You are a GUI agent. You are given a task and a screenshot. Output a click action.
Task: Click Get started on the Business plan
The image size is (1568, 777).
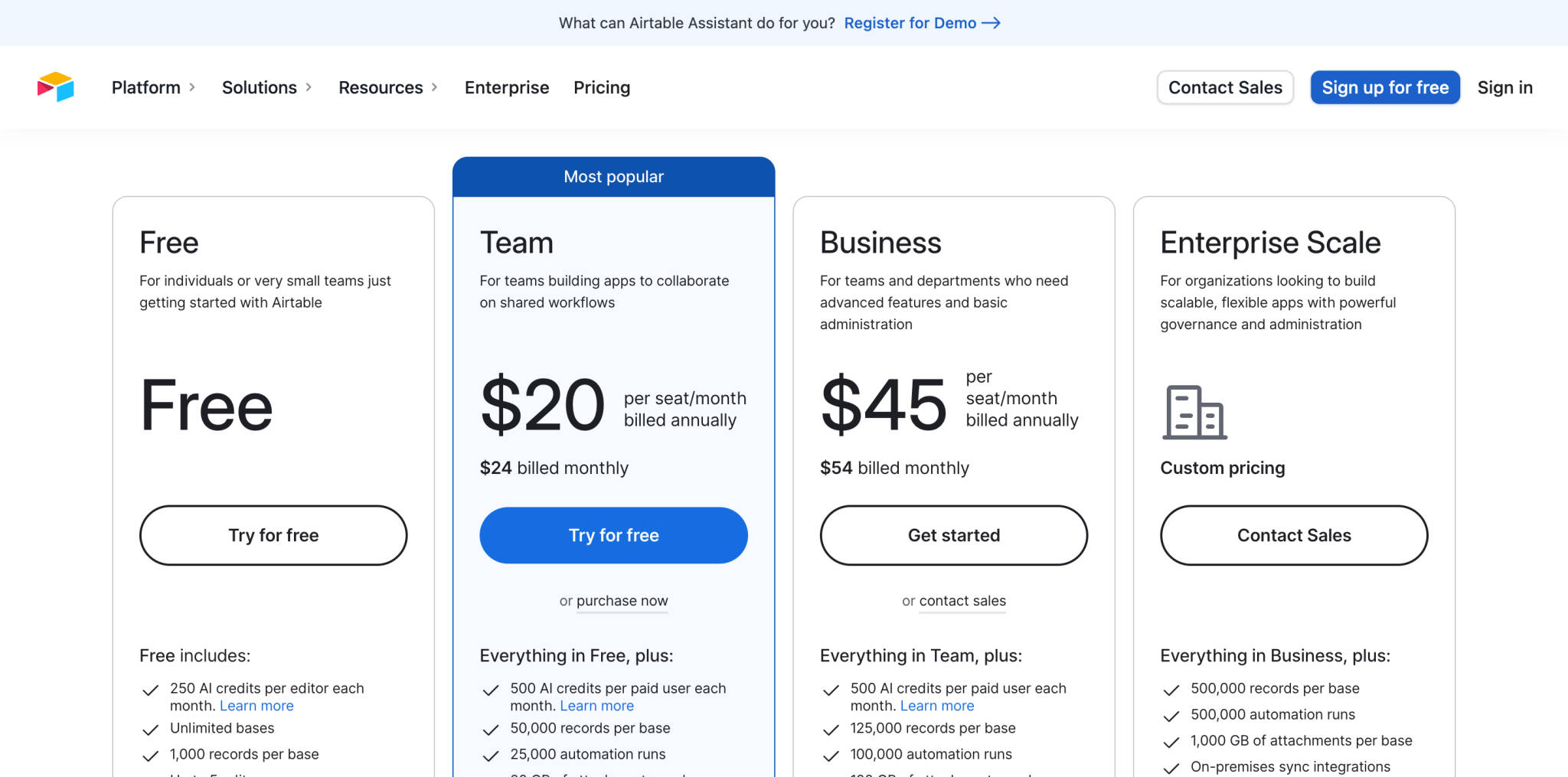point(953,535)
